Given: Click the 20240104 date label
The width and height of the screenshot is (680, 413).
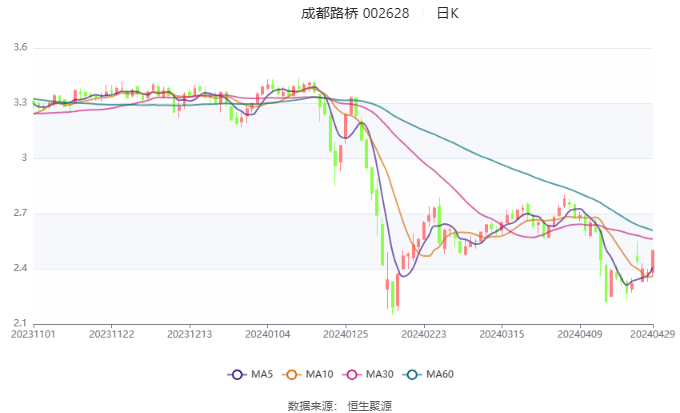Looking at the screenshot, I should point(267,334).
